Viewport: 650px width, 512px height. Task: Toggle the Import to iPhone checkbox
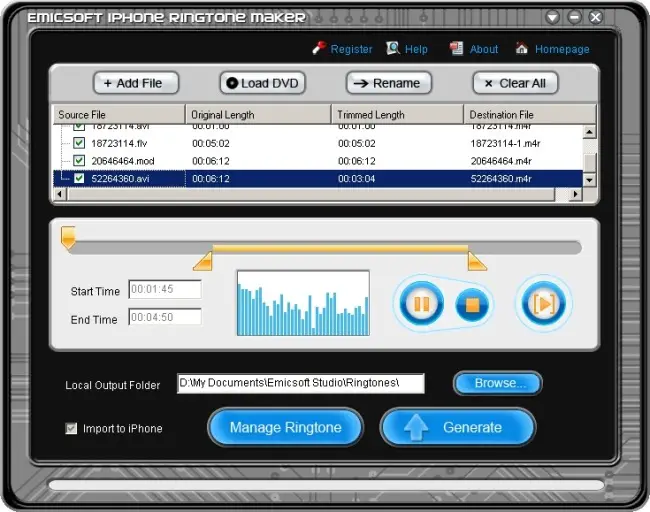coord(71,428)
